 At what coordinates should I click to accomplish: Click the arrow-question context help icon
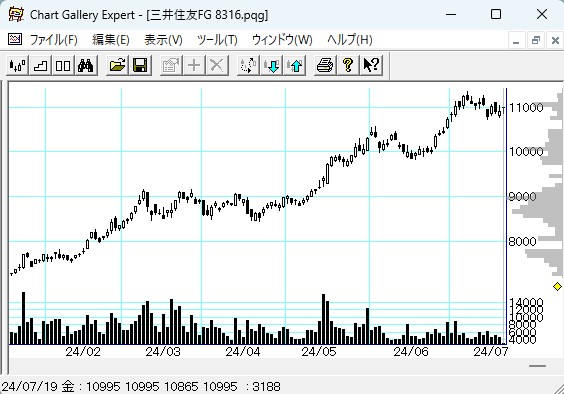pyautogui.click(x=371, y=65)
